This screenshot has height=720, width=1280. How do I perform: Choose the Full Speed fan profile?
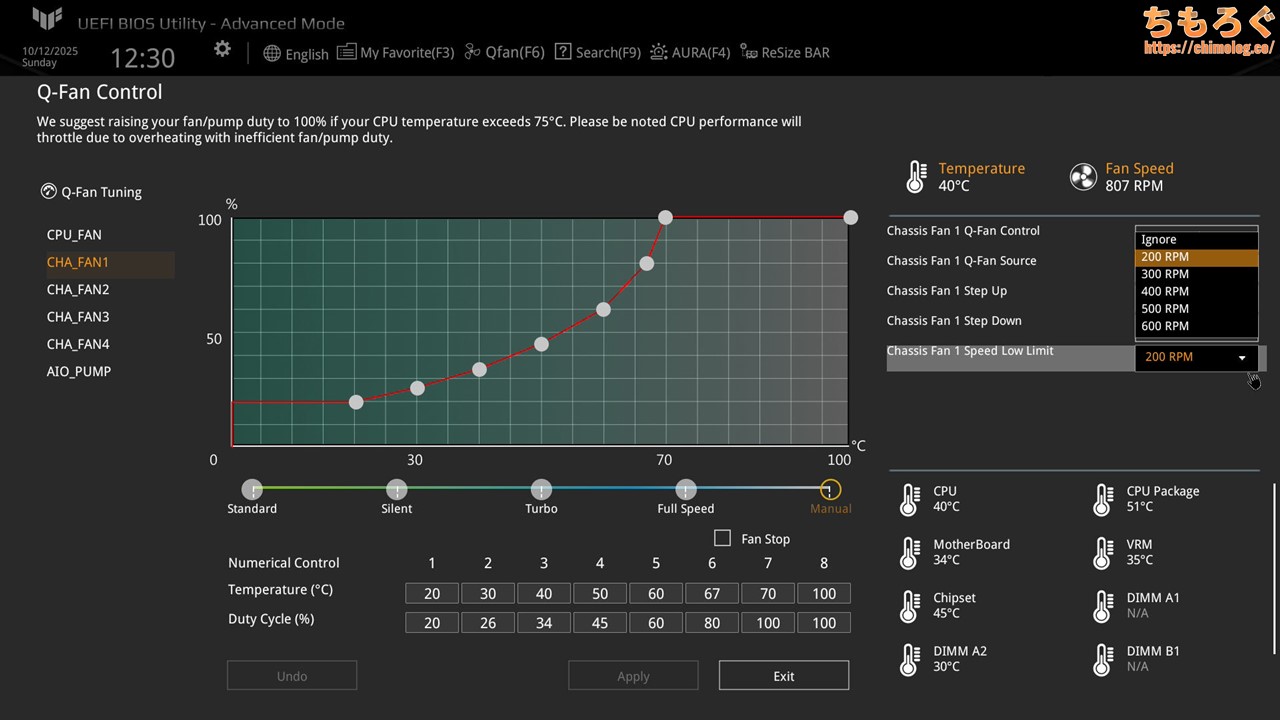click(686, 490)
